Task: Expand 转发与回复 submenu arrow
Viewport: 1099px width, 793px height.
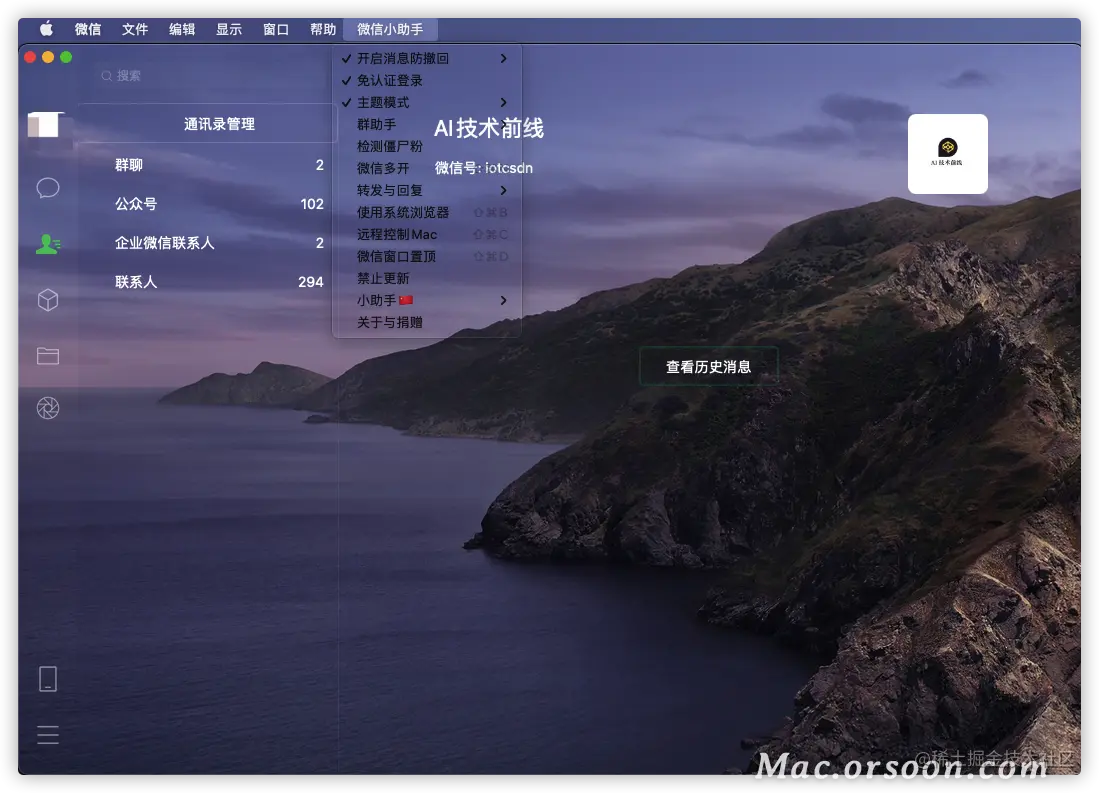Action: coord(503,190)
